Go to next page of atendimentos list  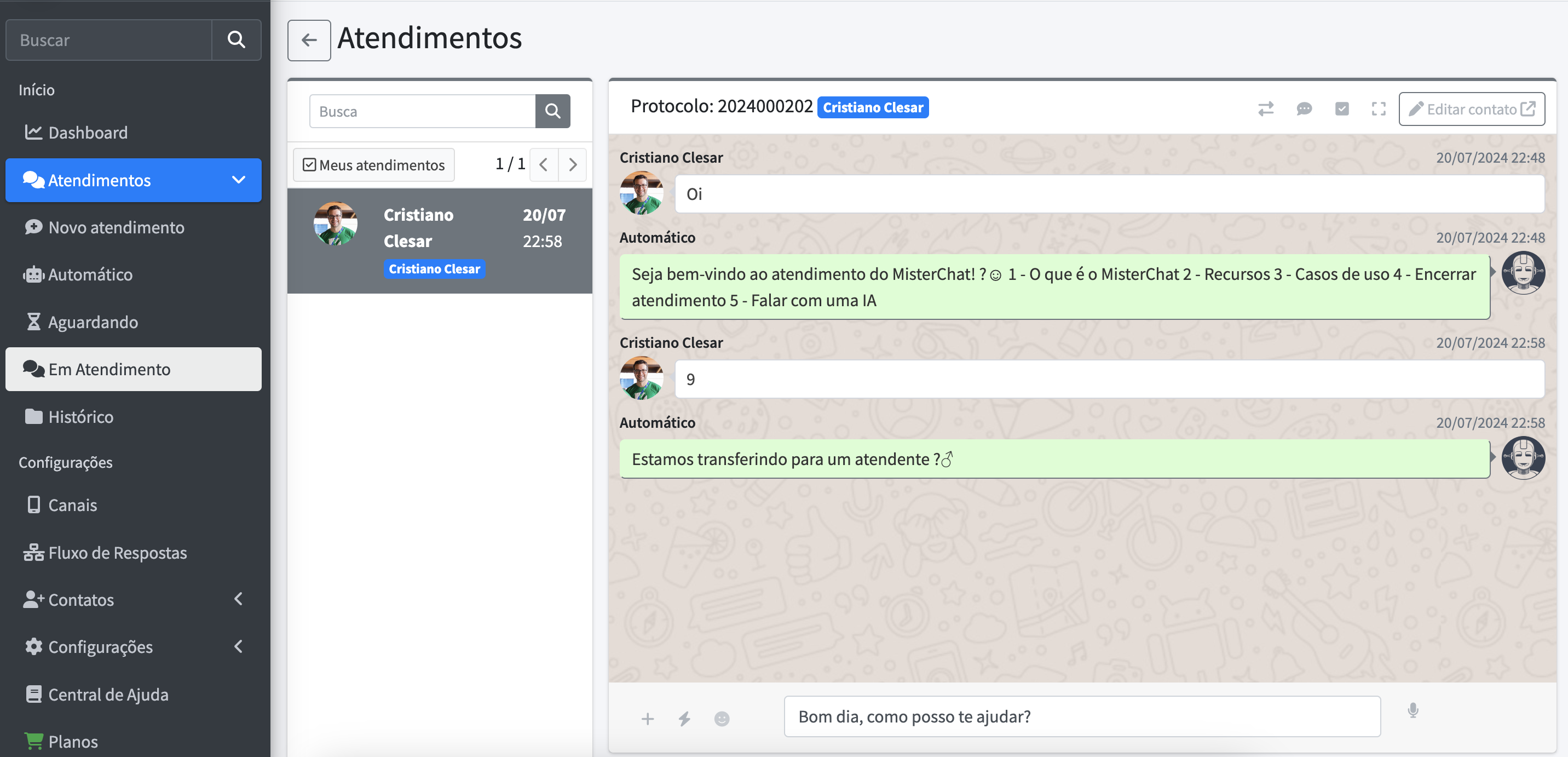pos(572,164)
